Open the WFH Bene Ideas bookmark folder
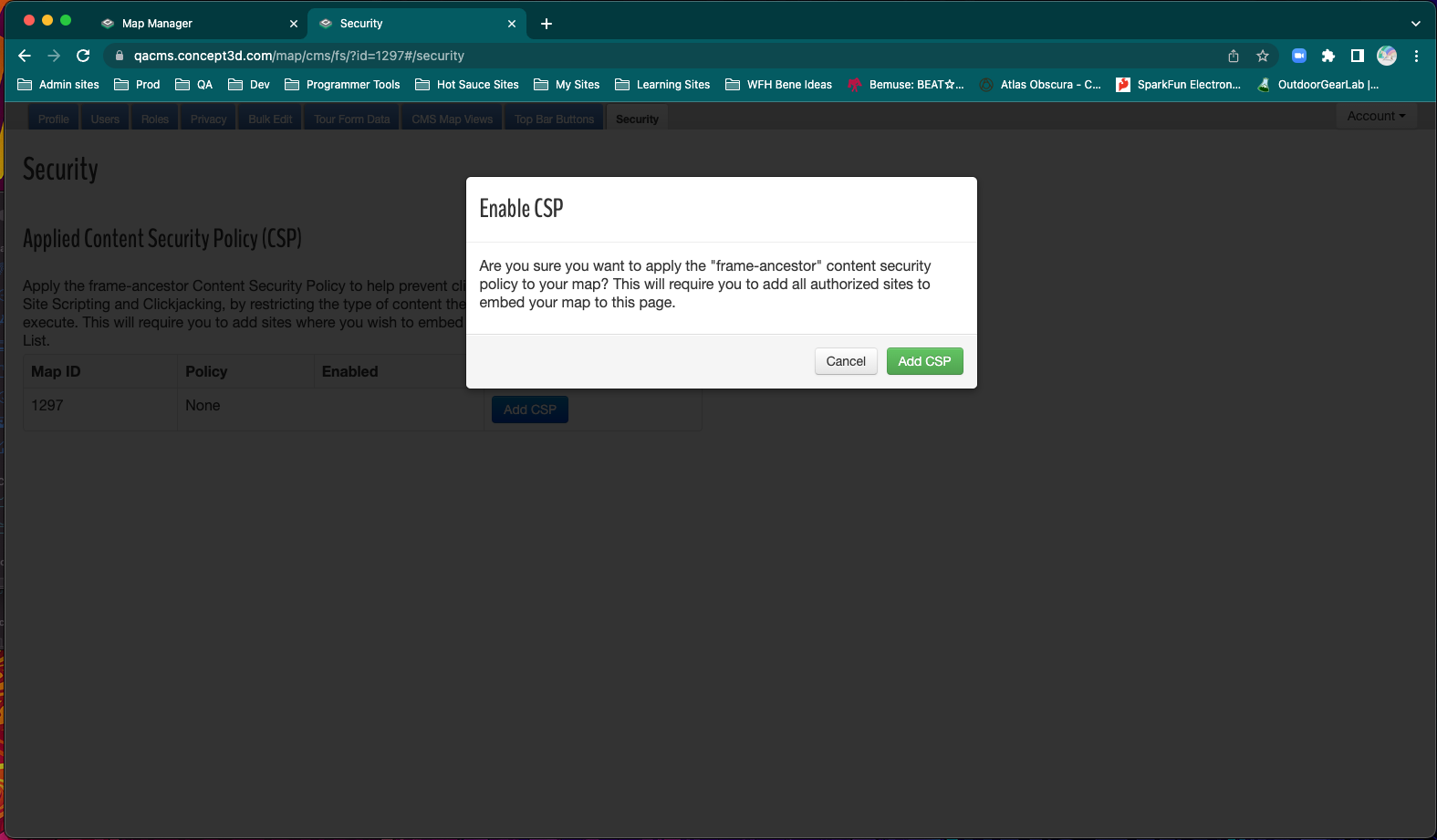 (x=778, y=85)
